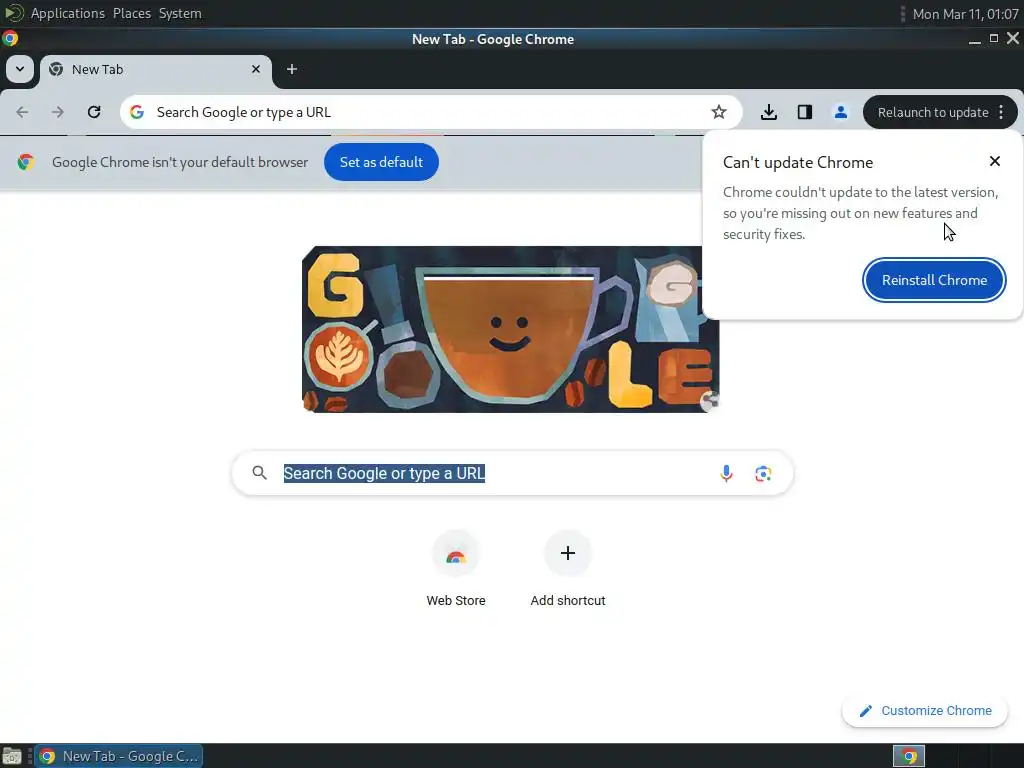Click the magnifier icon in search box

pyautogui.click(x=259, y=473)
